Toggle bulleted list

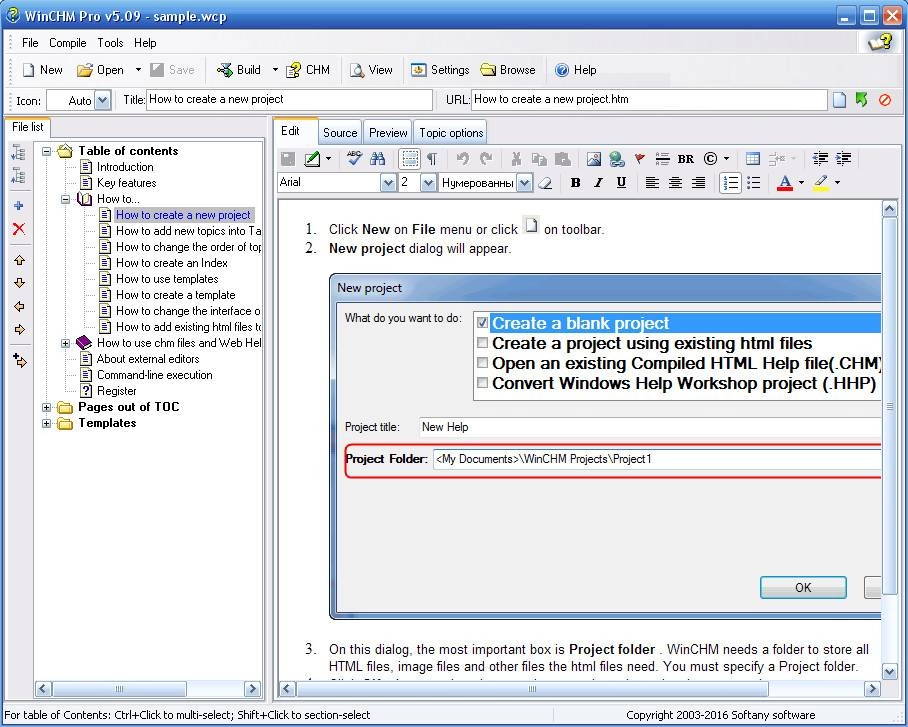[753, 183]
